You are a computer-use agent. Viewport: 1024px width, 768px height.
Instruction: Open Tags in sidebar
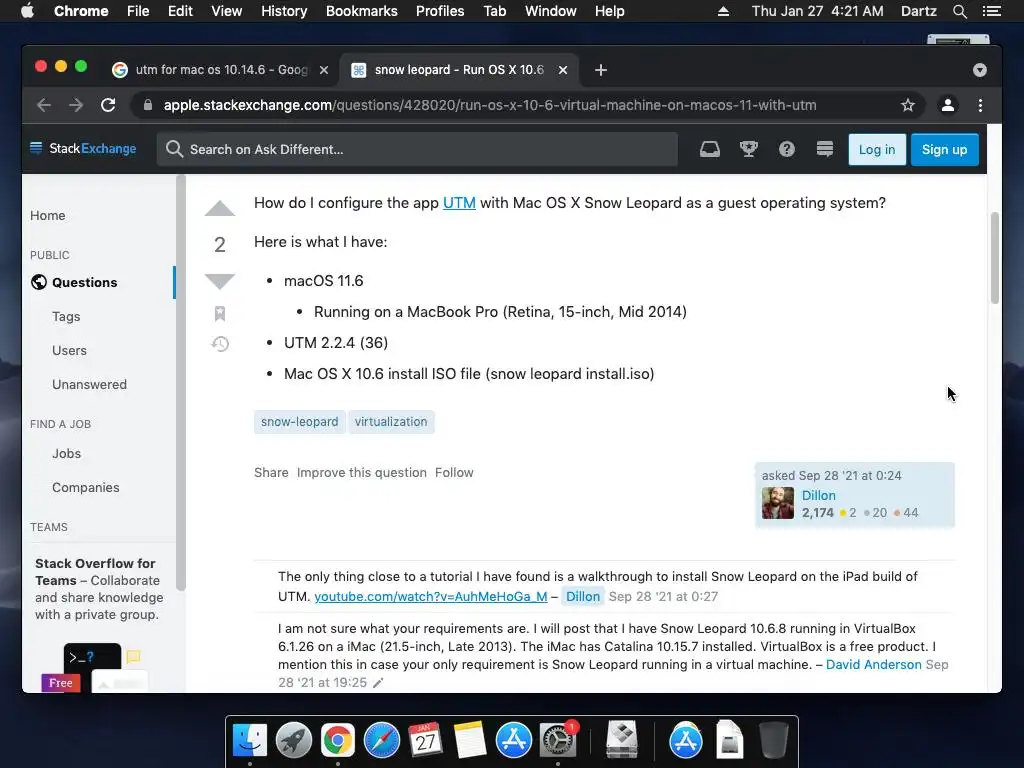(66, 316)
